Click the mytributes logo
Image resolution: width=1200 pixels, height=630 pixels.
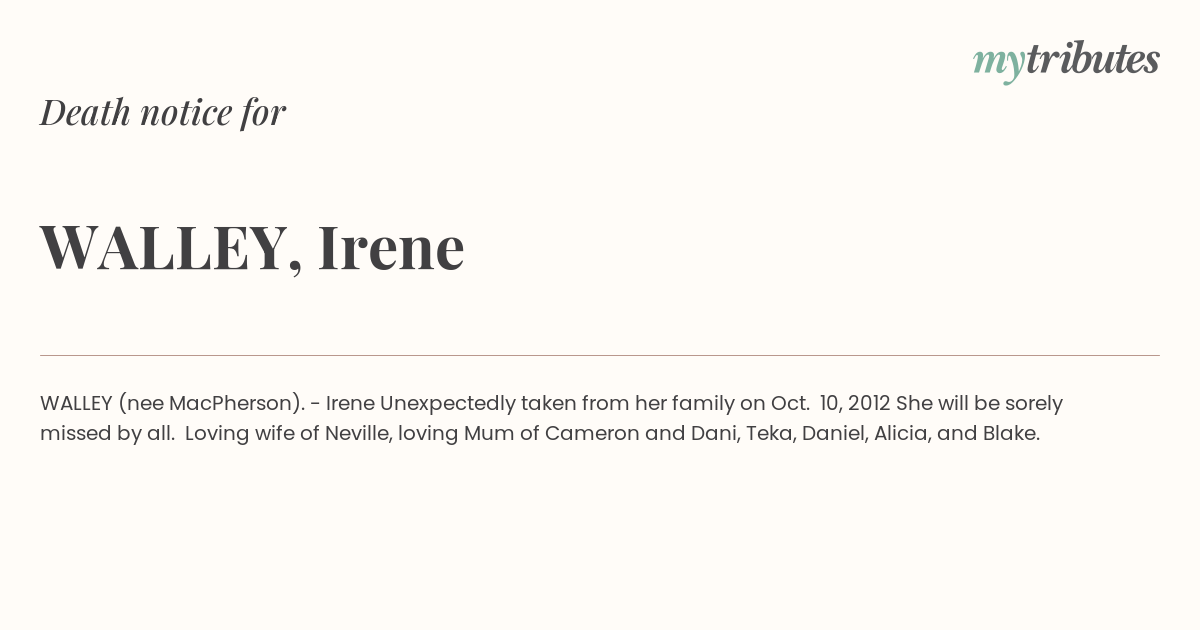pyautogui.click(x=1066, y=61)
